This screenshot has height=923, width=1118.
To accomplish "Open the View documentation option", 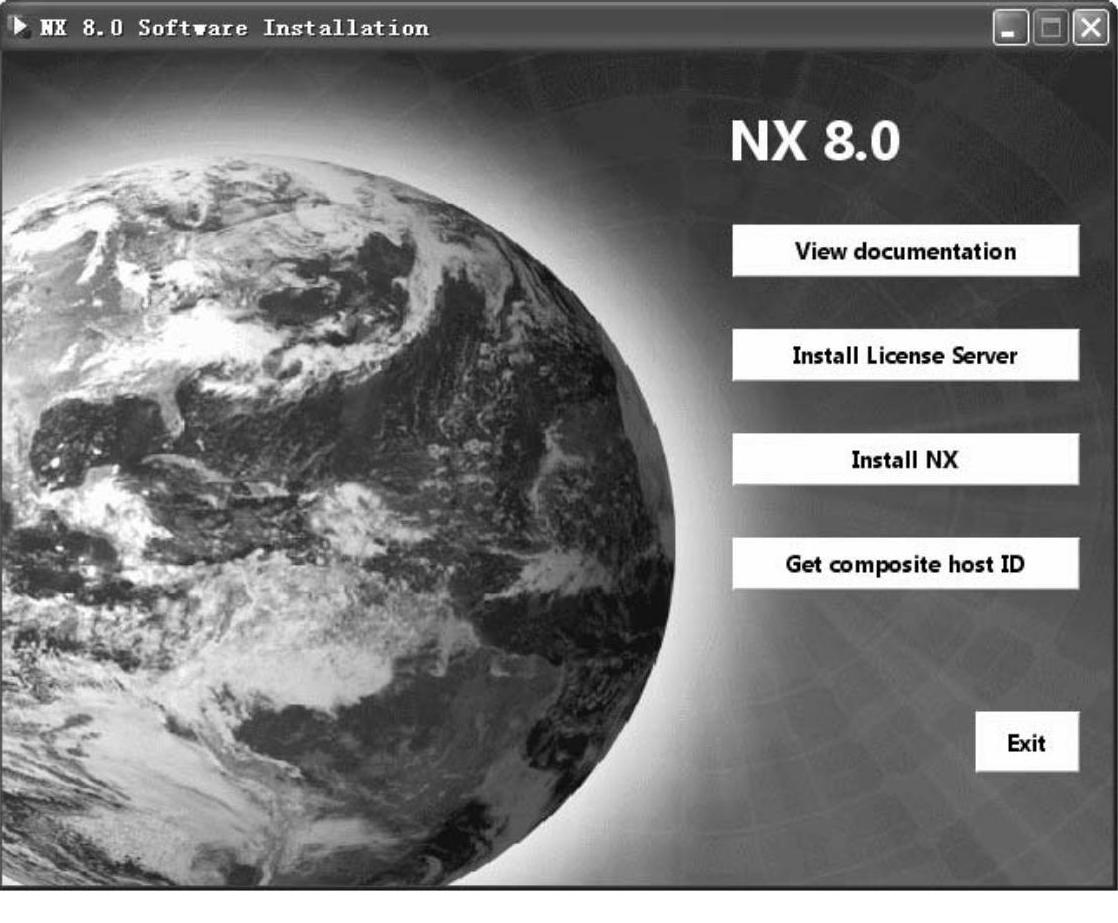I will pos(906,251).
